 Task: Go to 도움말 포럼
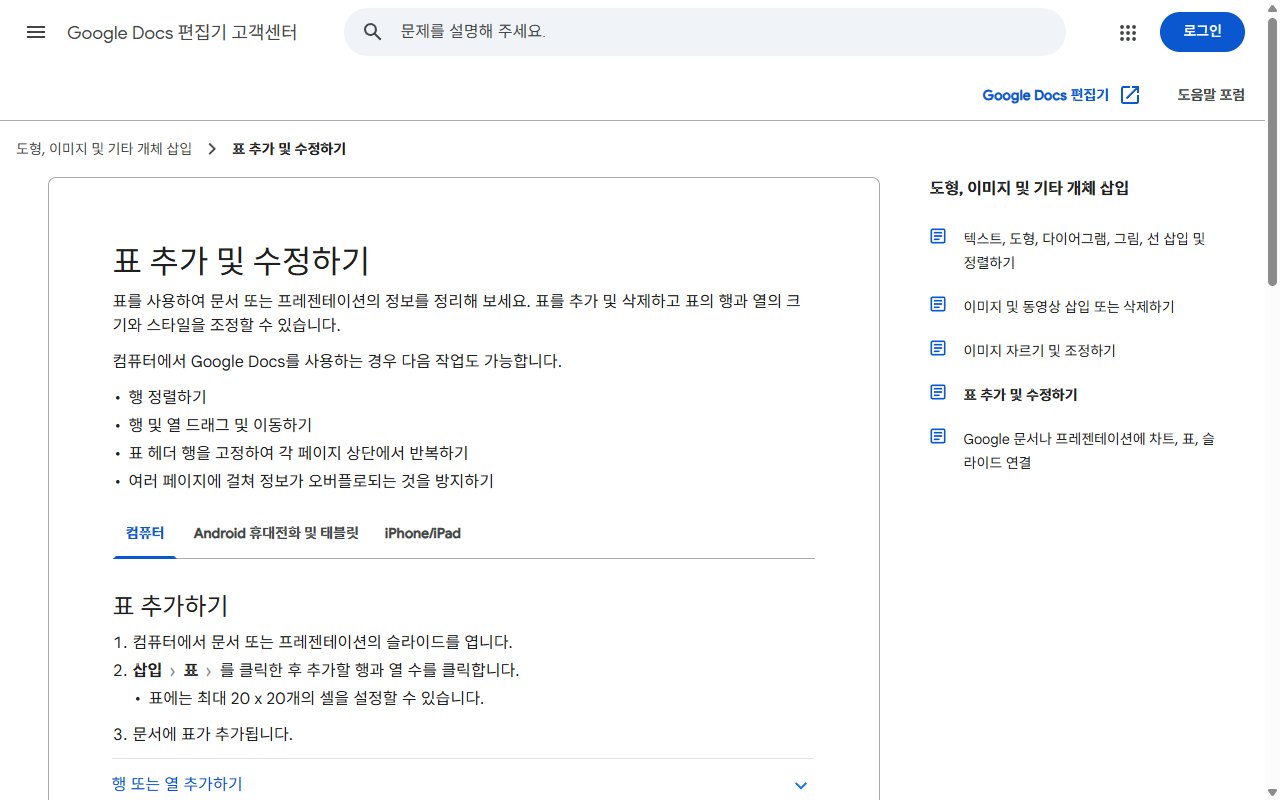tap(1211, 95)
